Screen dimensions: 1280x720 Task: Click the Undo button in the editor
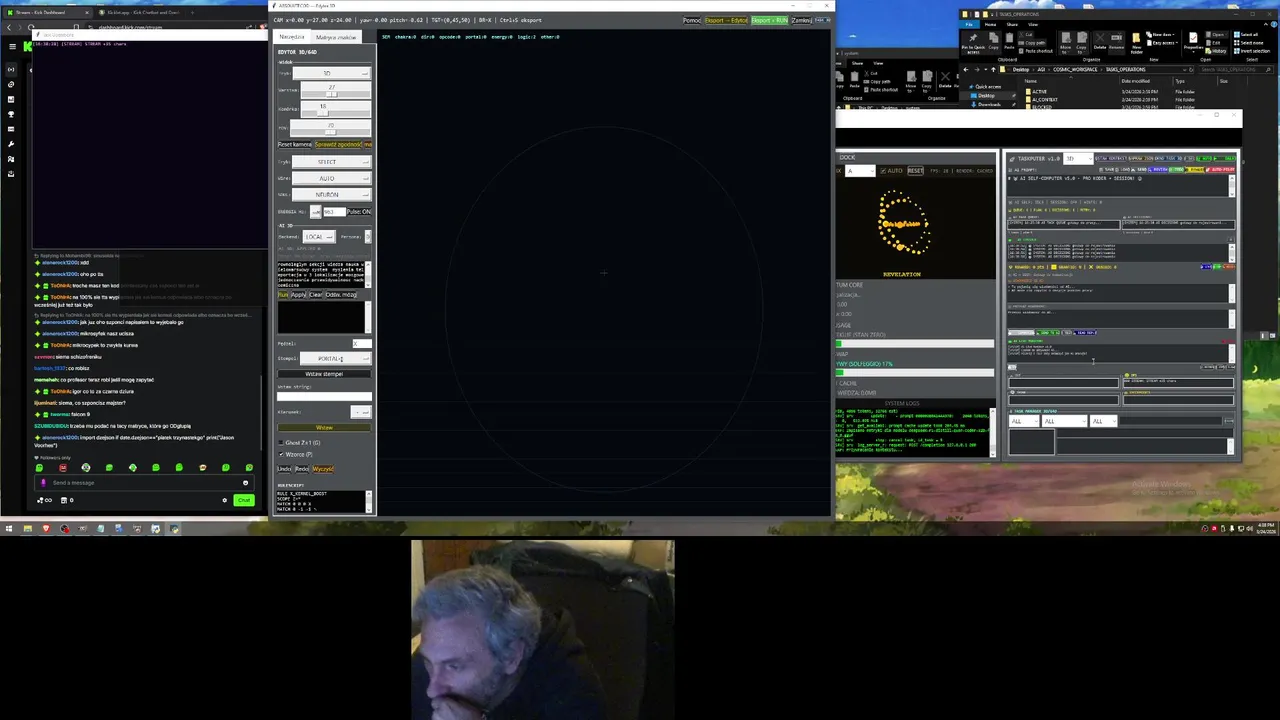(284, 469)
